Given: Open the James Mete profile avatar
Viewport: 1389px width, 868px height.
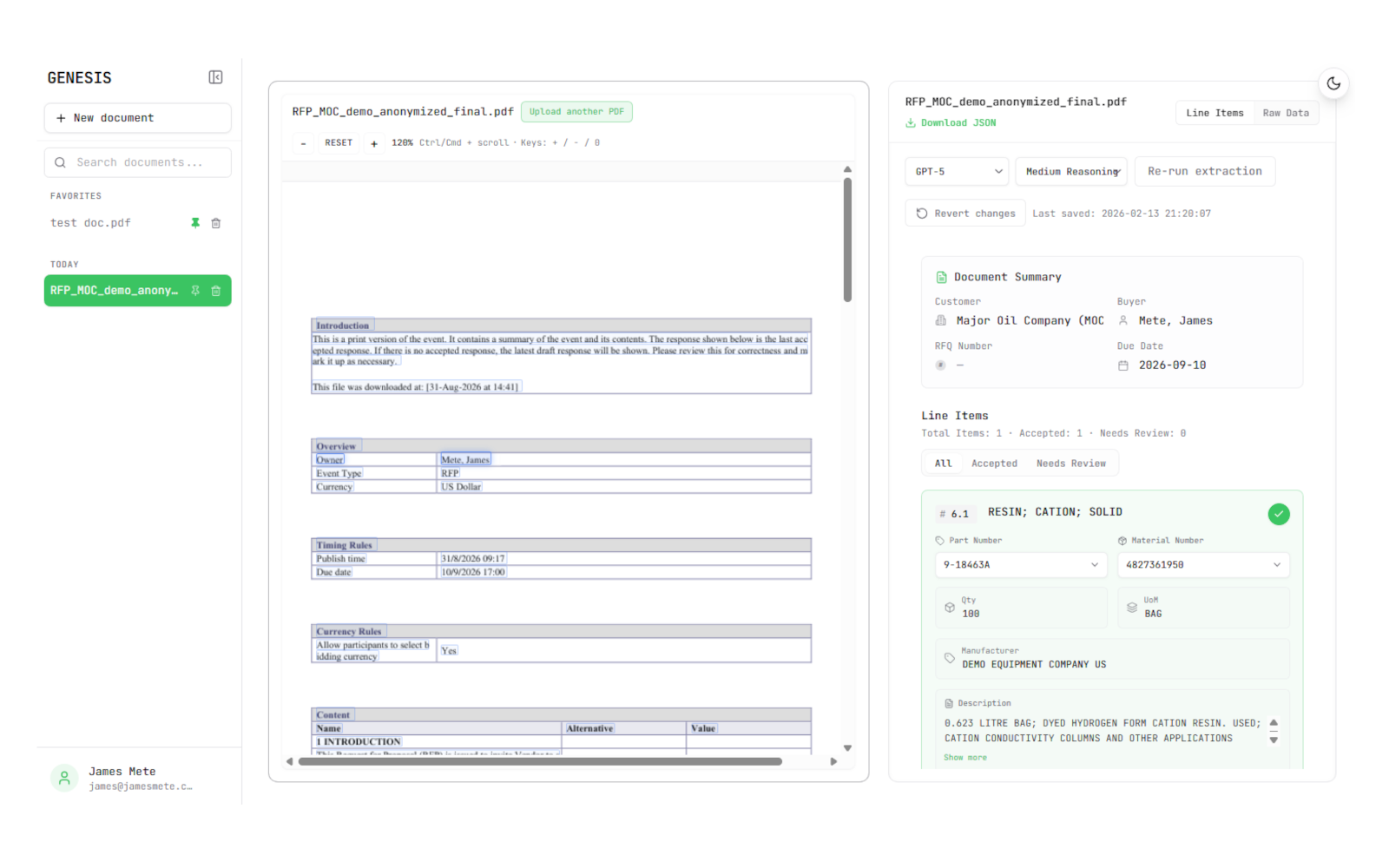Looking at the screenshot, I should pyautogui.click(x=63, y=778).
